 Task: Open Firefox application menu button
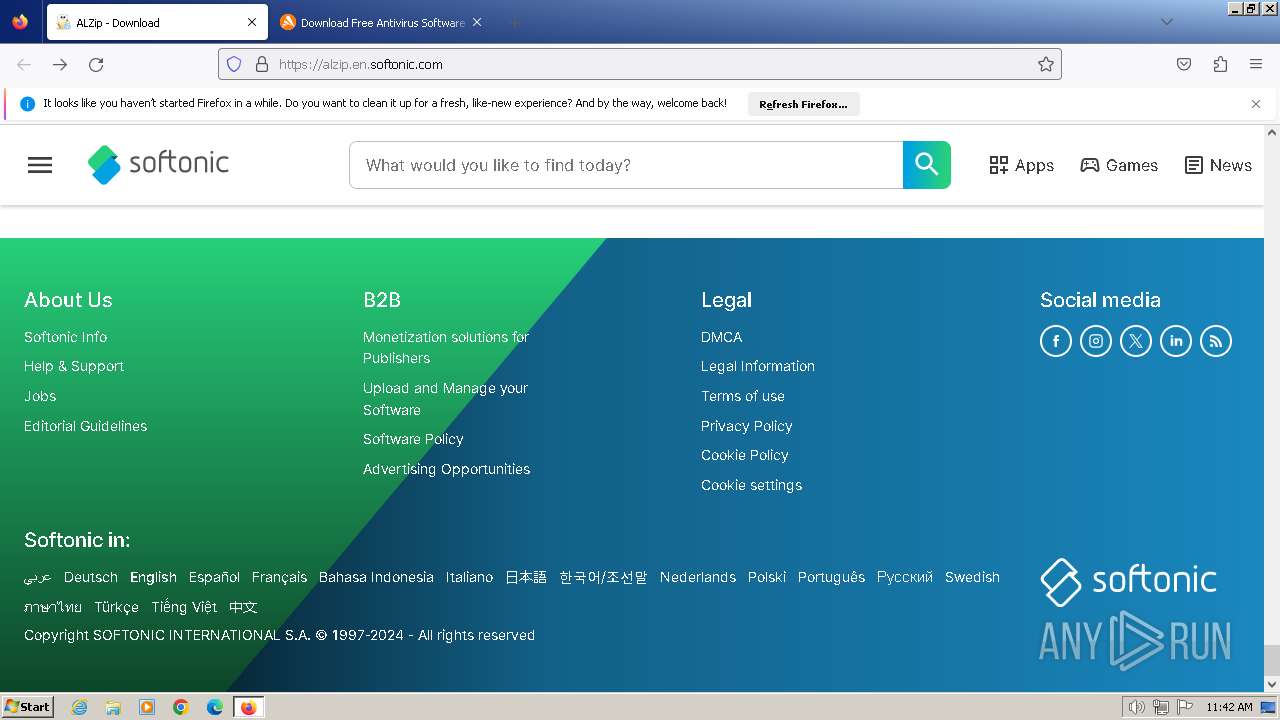tap(1256, 64)
